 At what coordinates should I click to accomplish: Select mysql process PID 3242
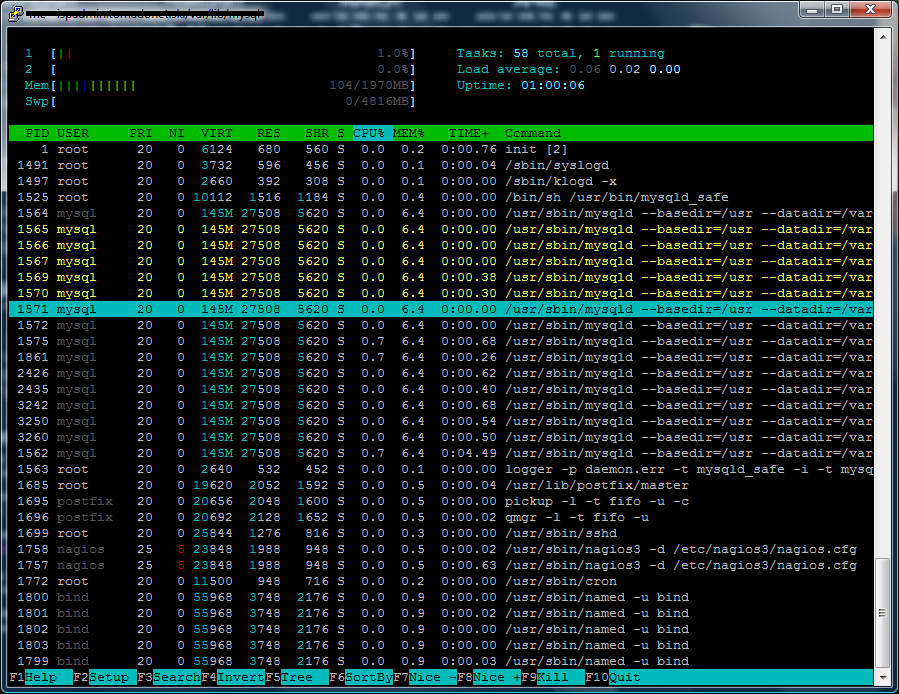(x=441, y=406)
